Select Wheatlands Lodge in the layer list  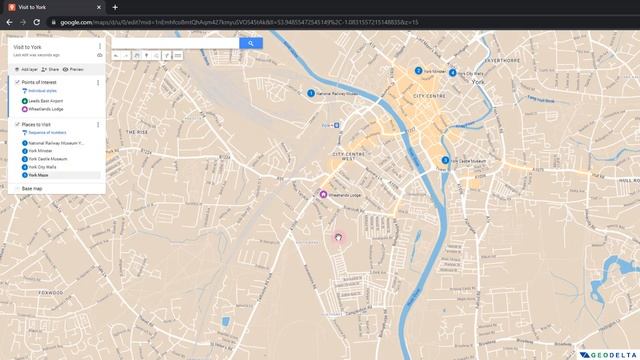(x=46, y=109)
